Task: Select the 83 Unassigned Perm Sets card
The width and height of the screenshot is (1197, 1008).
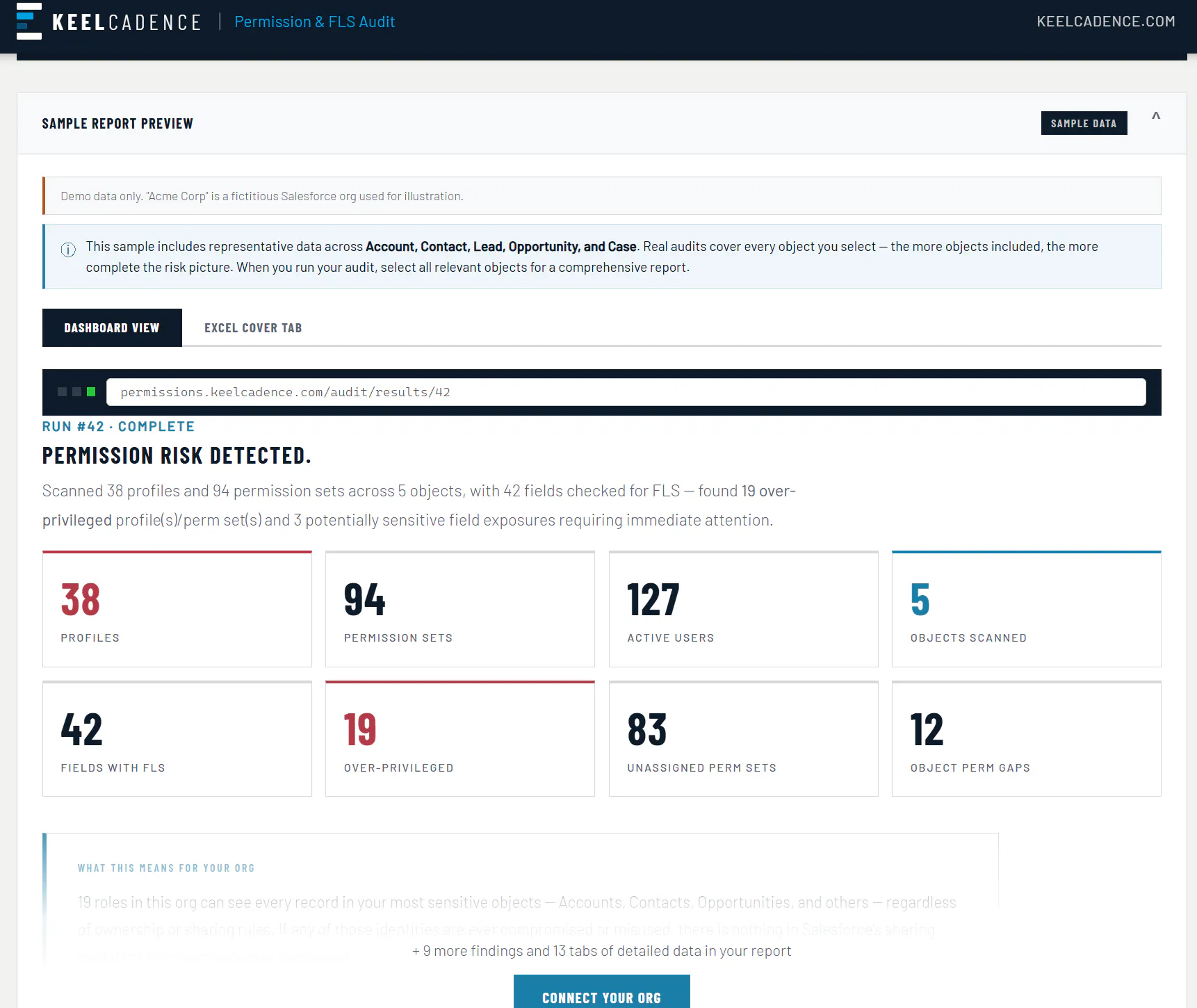Action: 744,739
